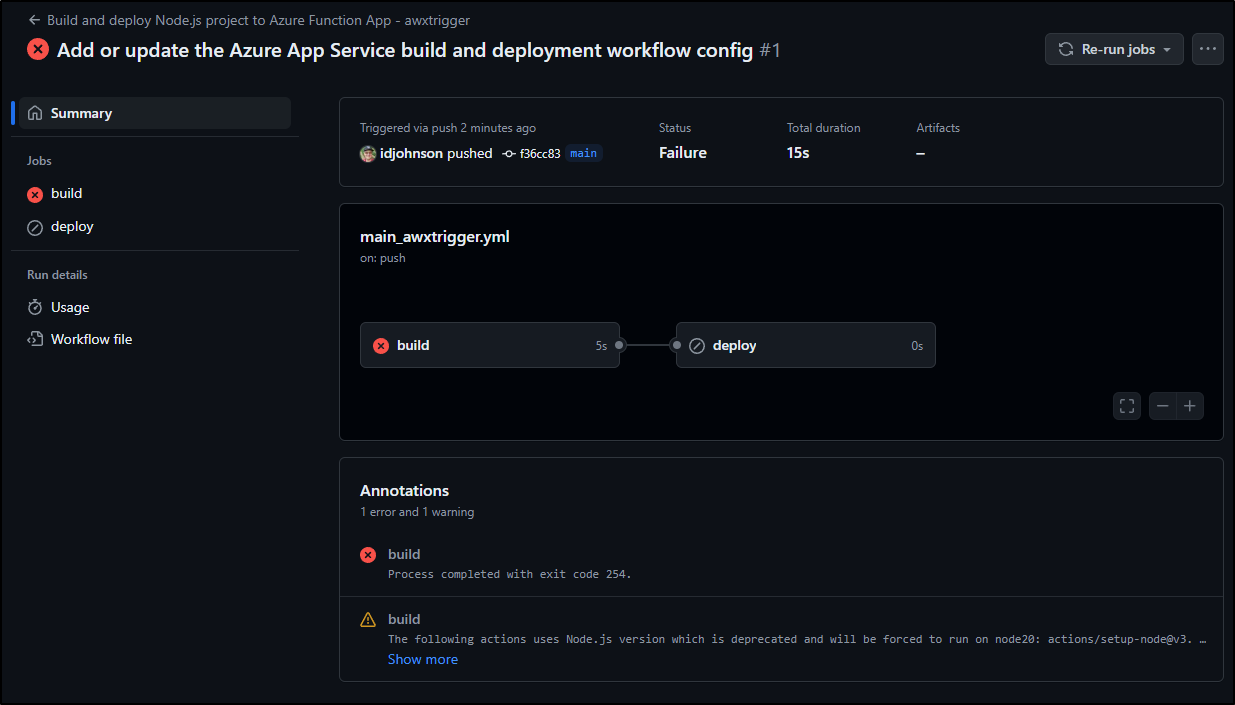Click the Status column label
This screenshot has height=705, width=1235.
pyautogui.click(x=675, y=128)
